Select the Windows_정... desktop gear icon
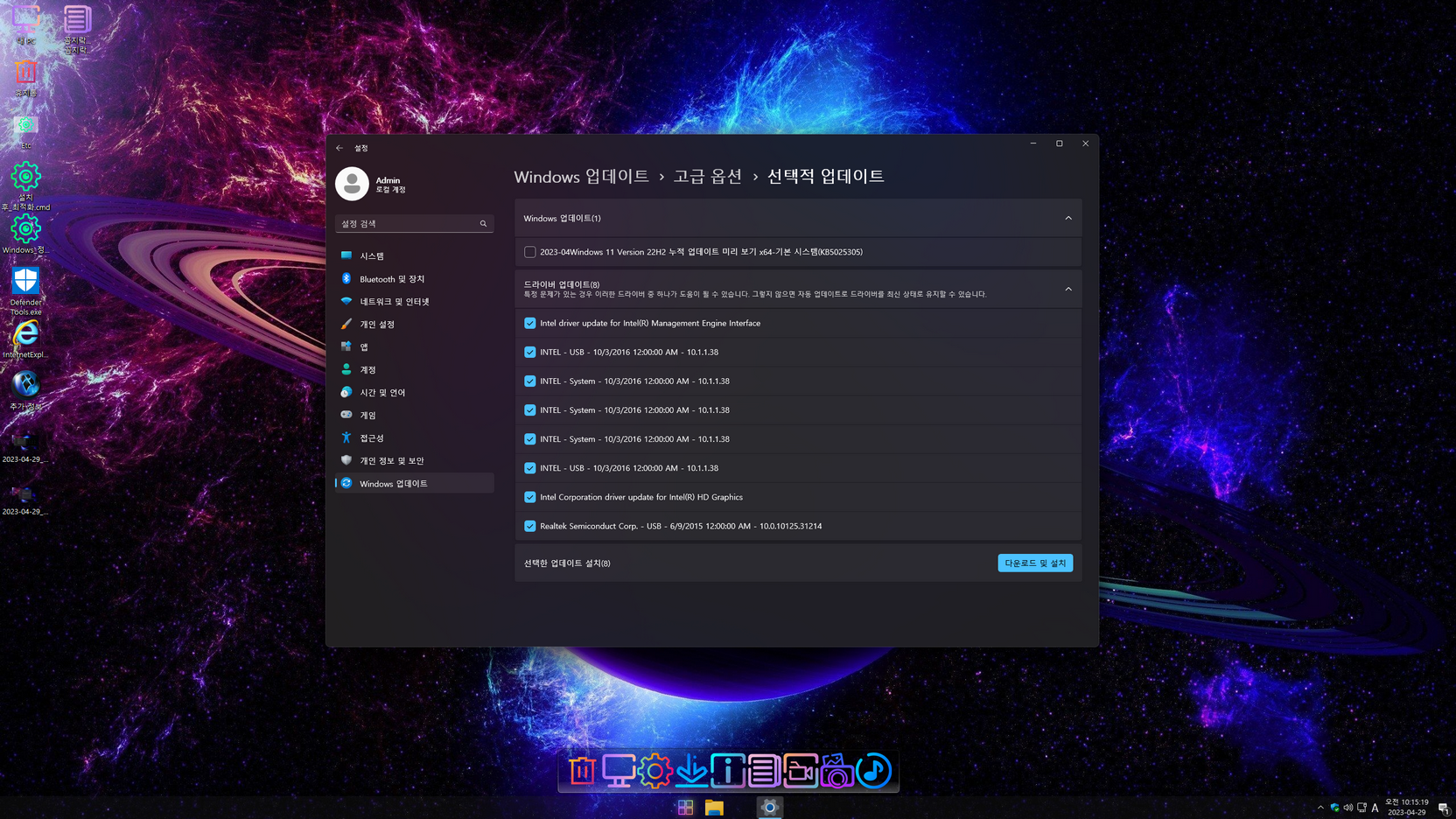Screen dimensions: 1456x819 click(25, 234)
